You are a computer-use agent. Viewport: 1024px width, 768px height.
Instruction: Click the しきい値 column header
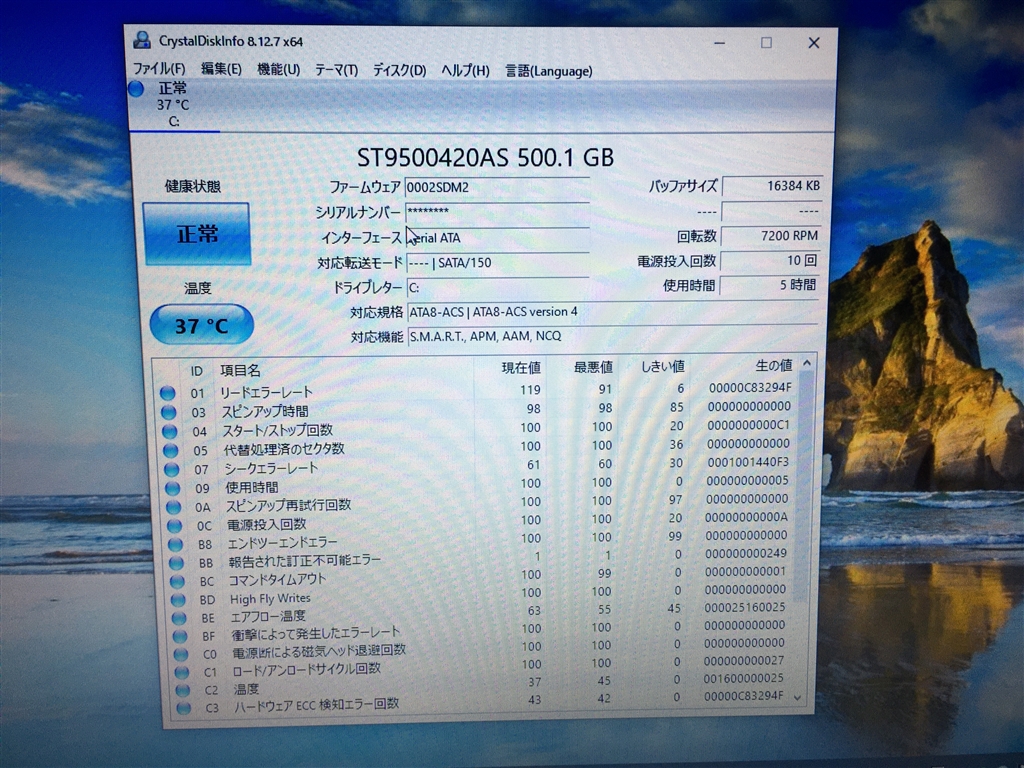[x=662, y=366]
